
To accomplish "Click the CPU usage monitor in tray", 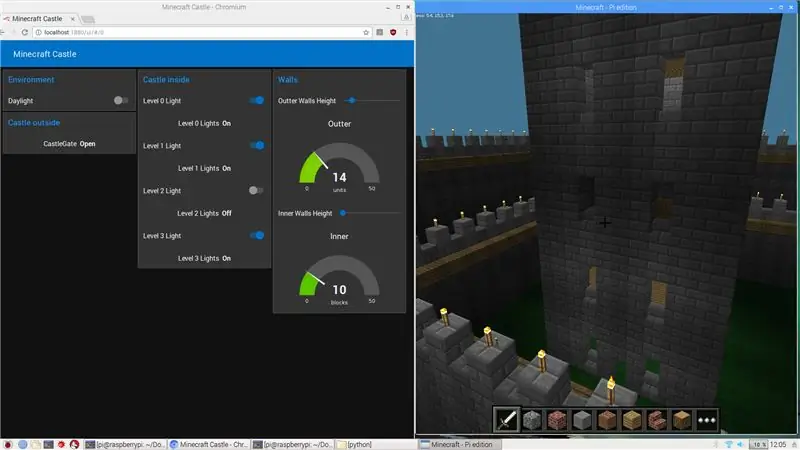I will tap(758, 444).
